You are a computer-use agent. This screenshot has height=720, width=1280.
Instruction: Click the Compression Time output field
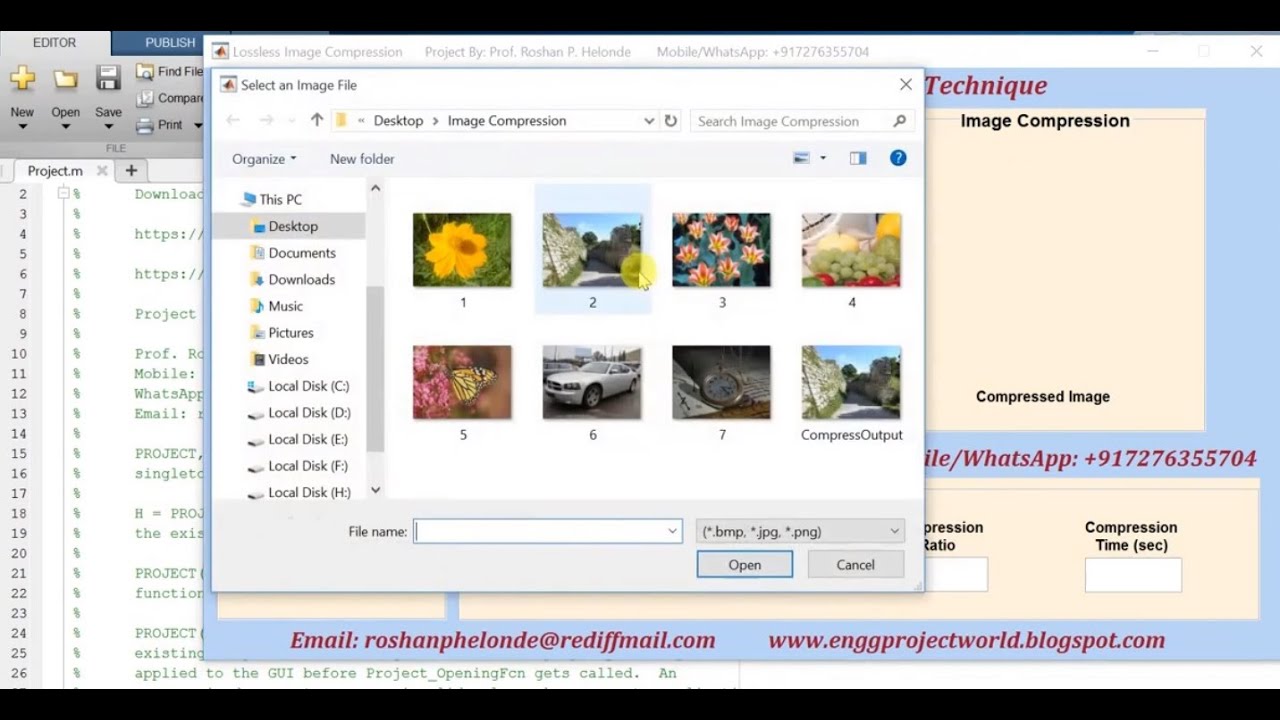1133,575
